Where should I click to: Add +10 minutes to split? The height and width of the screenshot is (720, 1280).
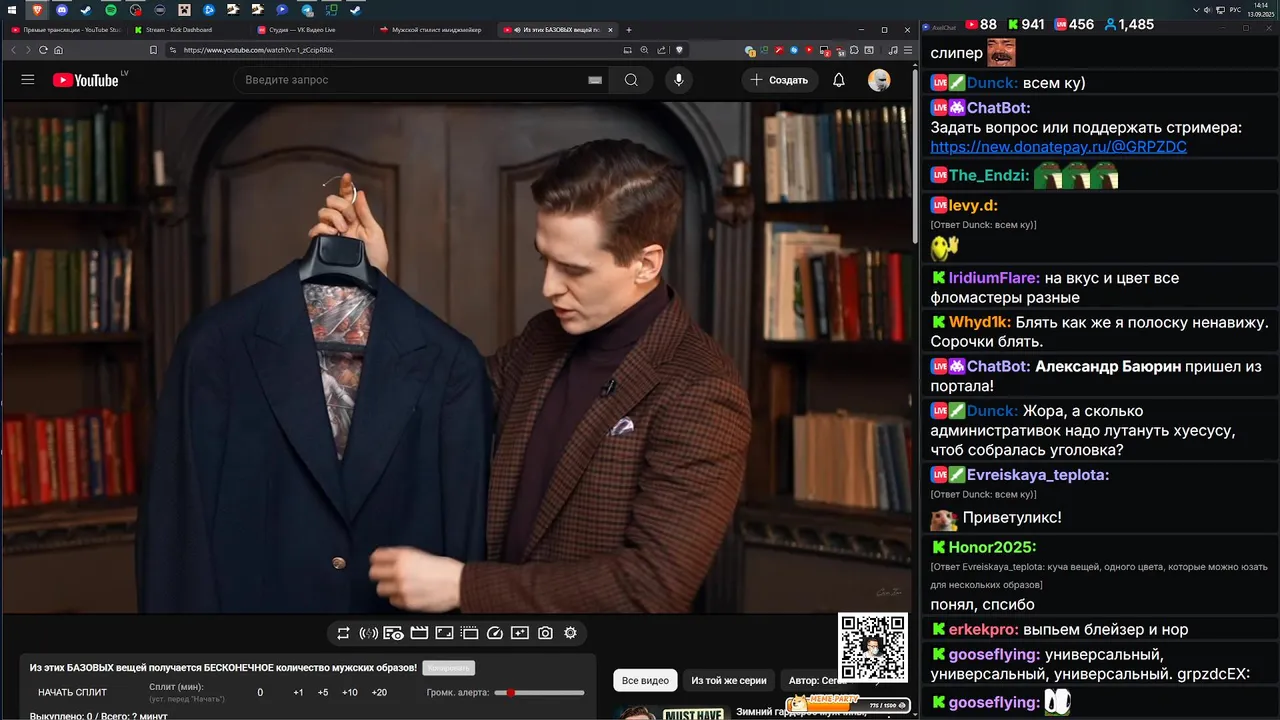coord(350,692)
